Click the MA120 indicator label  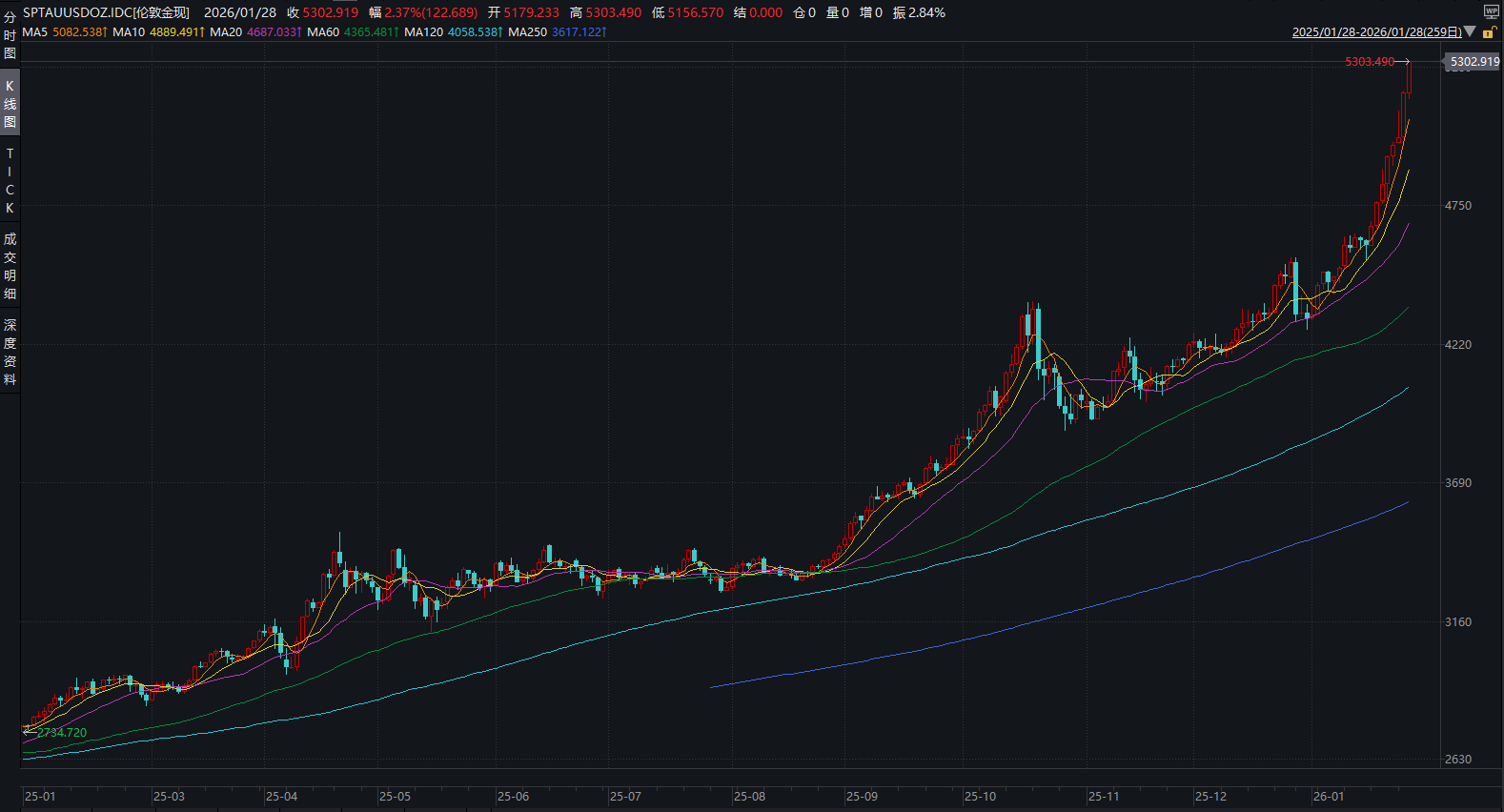(x=423, y=32)
